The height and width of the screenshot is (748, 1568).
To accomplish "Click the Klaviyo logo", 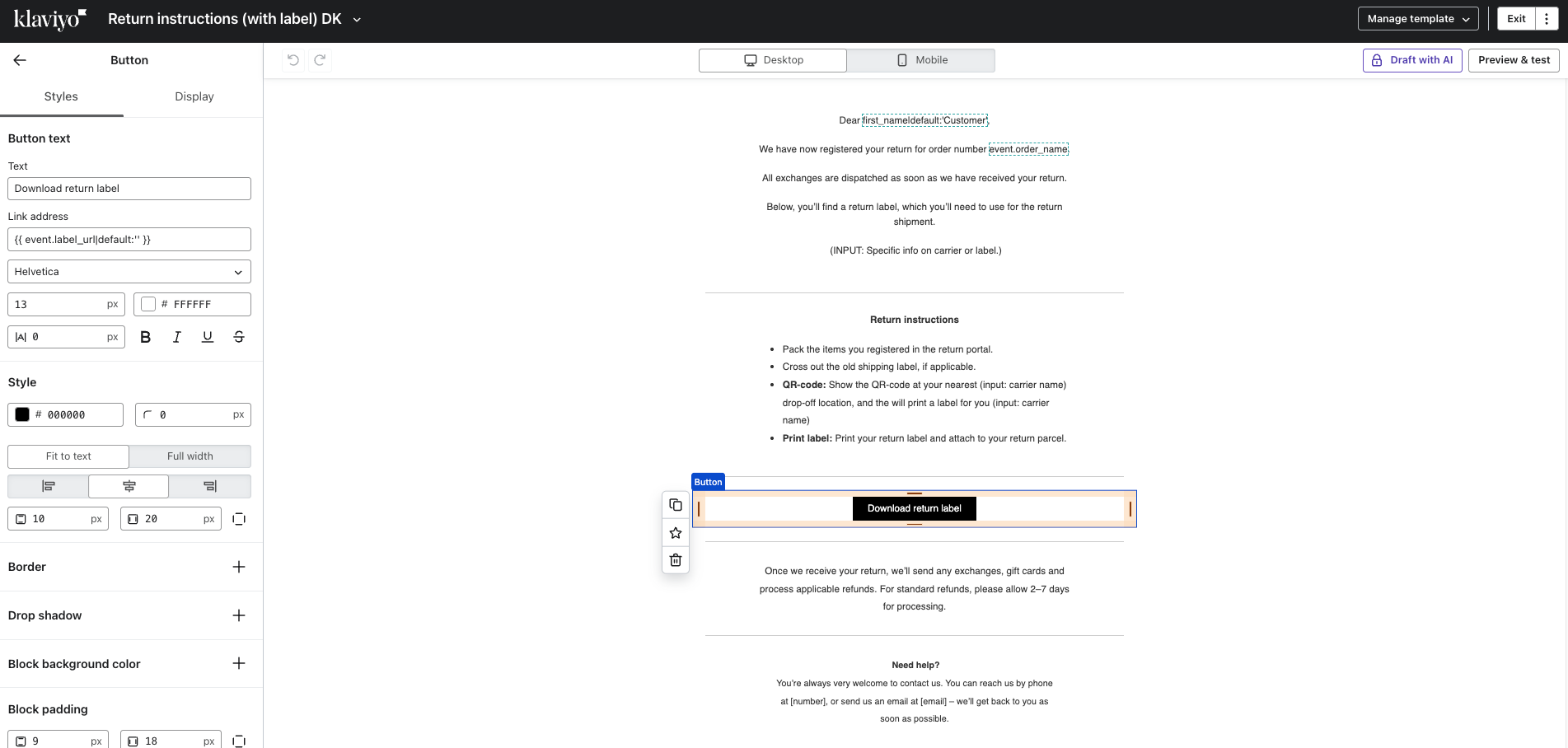I will point(49,19).
